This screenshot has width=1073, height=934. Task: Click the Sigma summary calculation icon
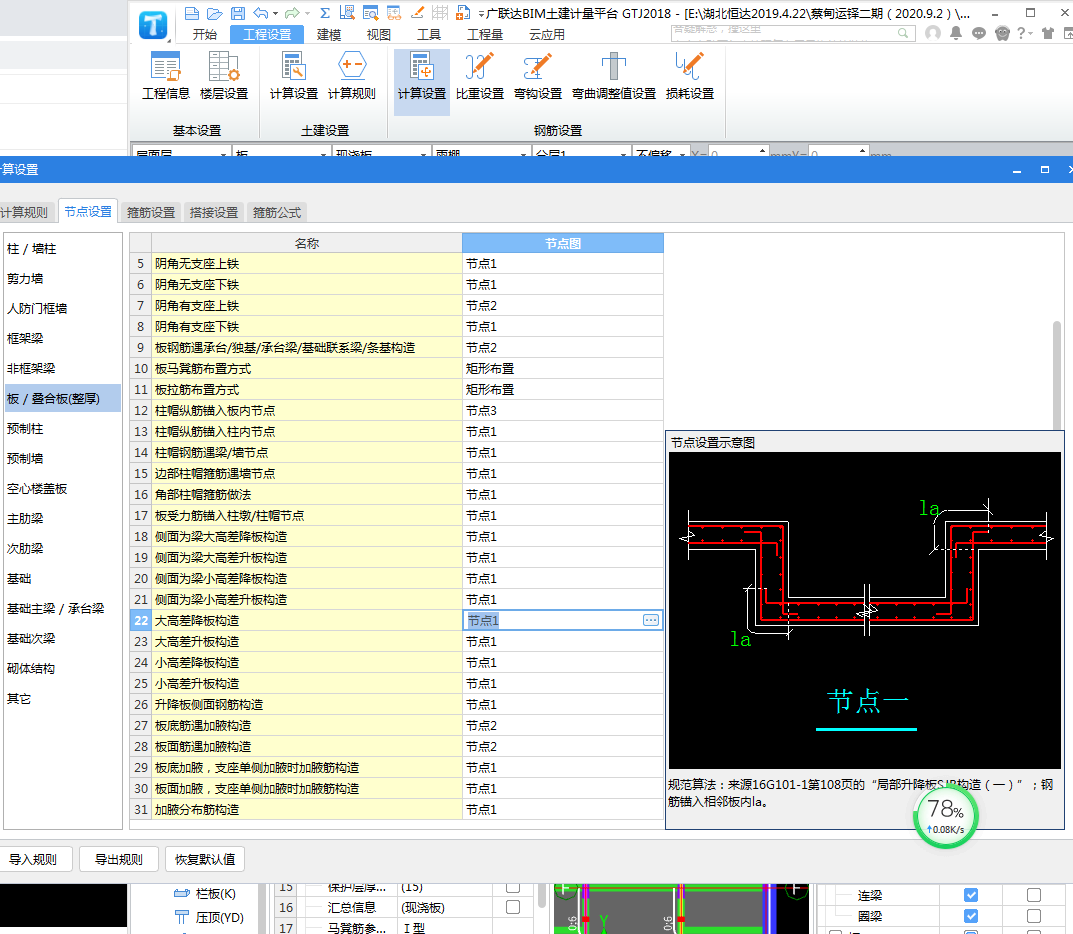click(325, 13)
